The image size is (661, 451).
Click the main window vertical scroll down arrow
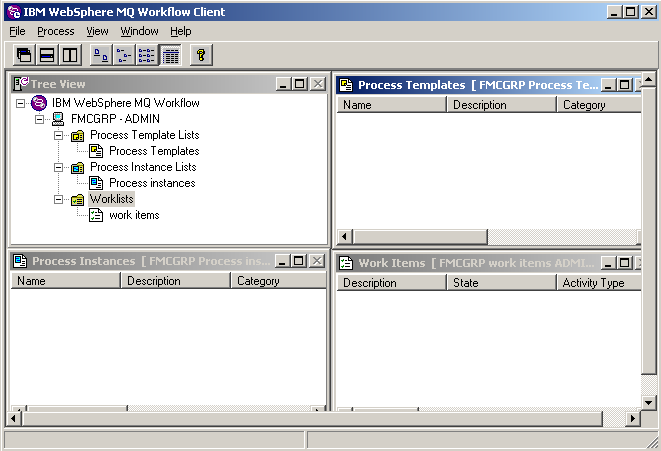point(649,403)
